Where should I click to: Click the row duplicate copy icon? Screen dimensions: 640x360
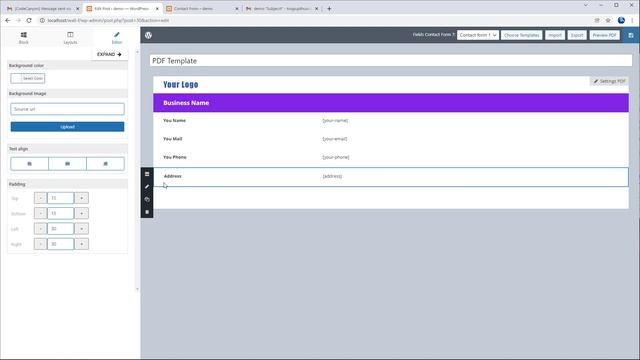click(147, 199)
